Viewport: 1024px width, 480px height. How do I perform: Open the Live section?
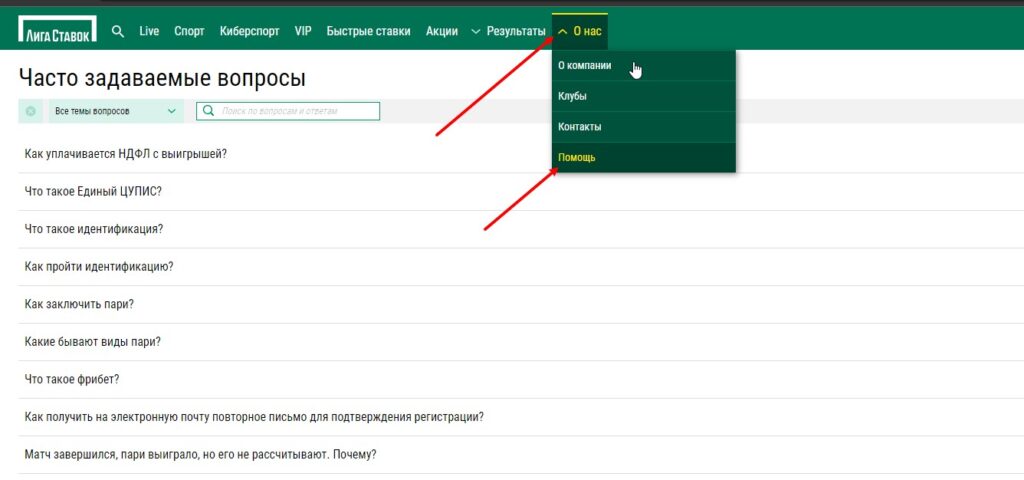(149, 31)
